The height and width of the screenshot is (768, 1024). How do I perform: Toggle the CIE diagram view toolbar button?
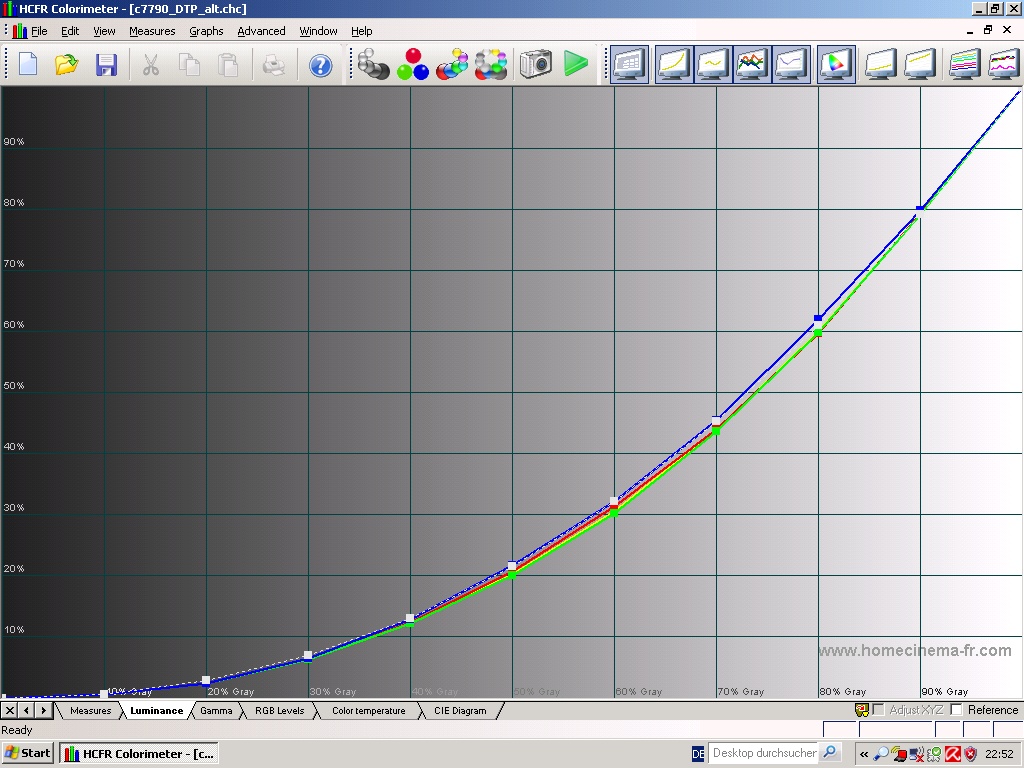pos(835,65)
